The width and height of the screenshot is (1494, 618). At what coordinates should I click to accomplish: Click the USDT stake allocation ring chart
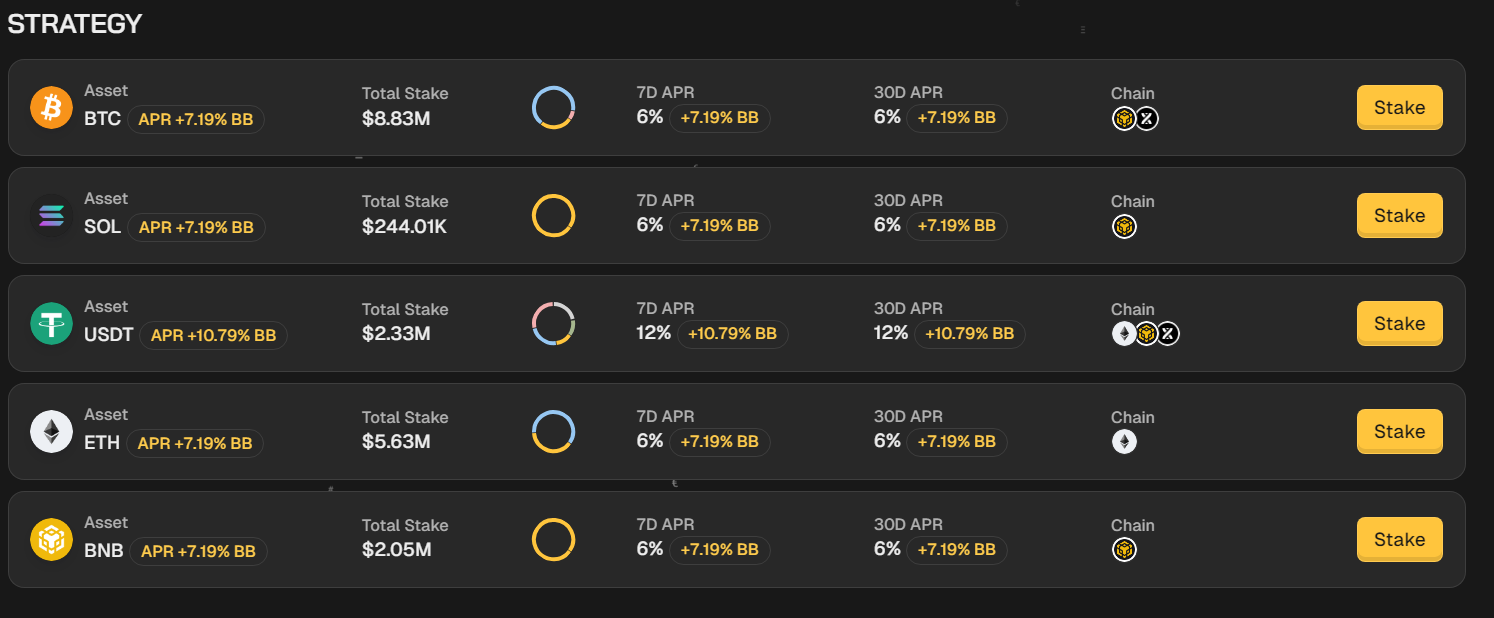click(x=553, y=323)
